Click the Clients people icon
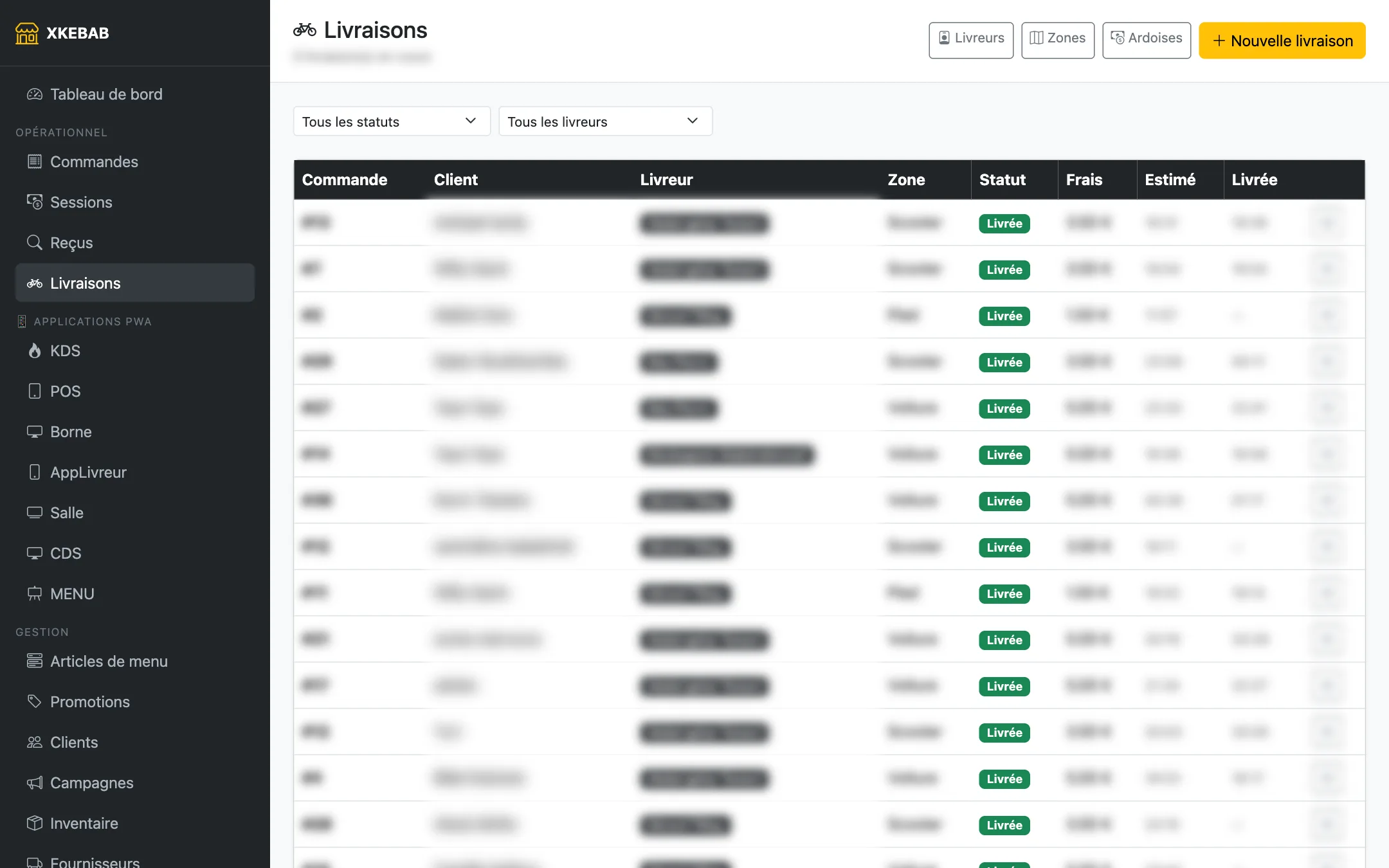 click(35, 742)
